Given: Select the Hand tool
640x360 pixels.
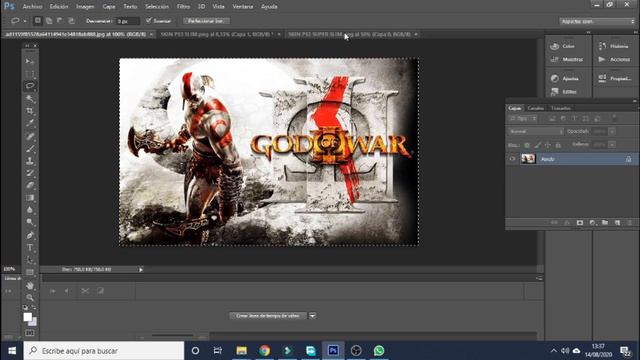Looking at the screenshot, I should 30,286.
